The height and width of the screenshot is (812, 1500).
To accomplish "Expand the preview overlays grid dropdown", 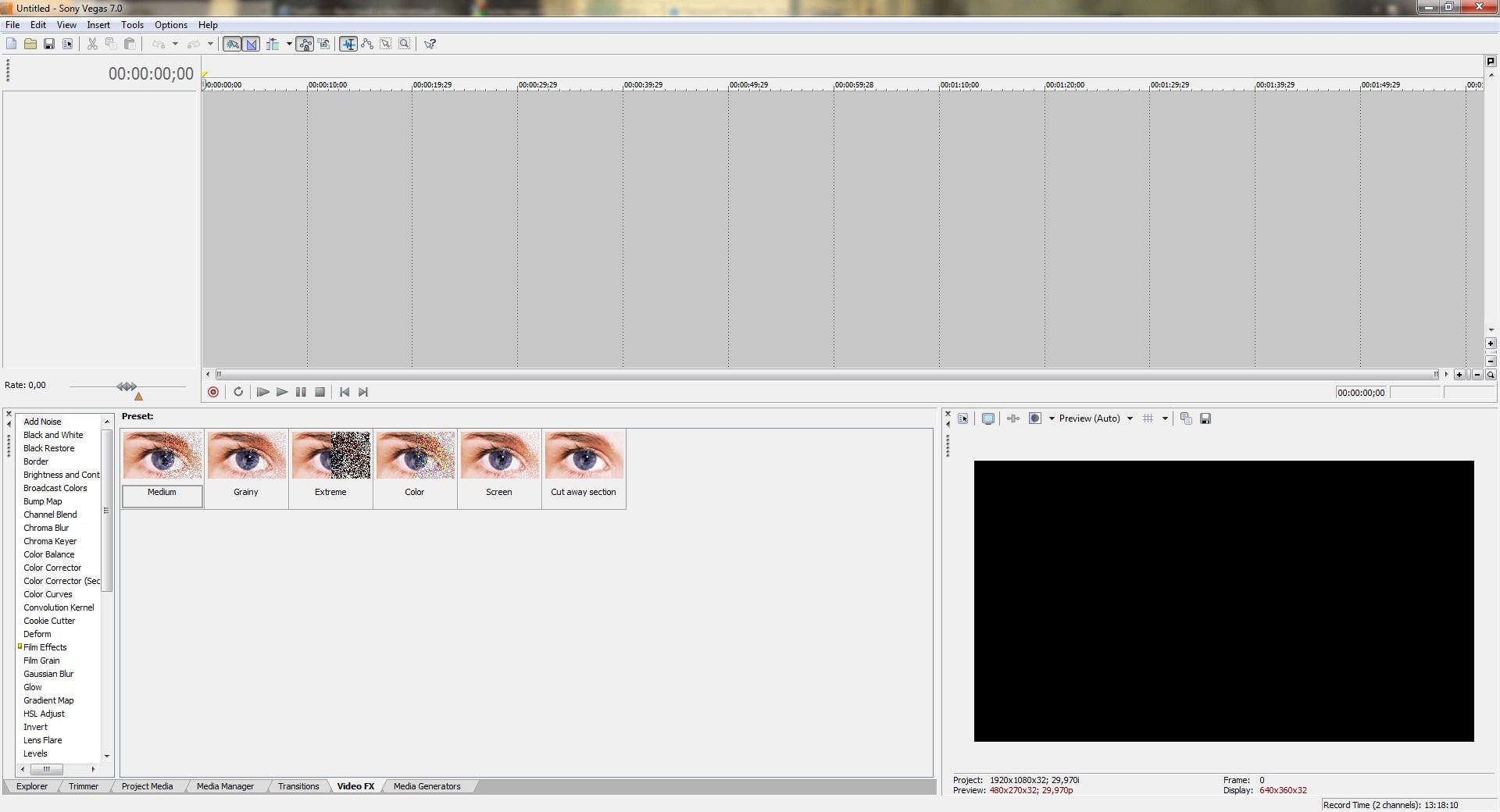I will [1165, 418].
